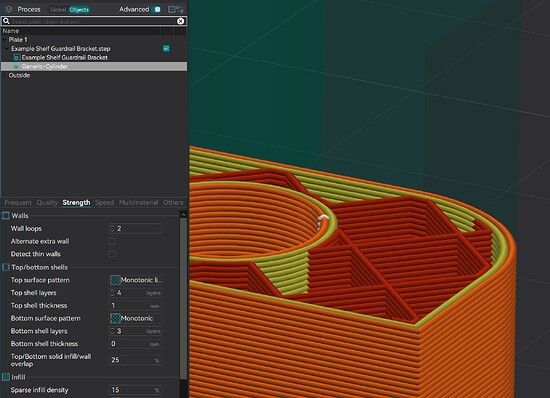The height and width of the screenshot is (398, 550).
Task: Click the Top shell thickness value field
Action: [x=135, y=306]
